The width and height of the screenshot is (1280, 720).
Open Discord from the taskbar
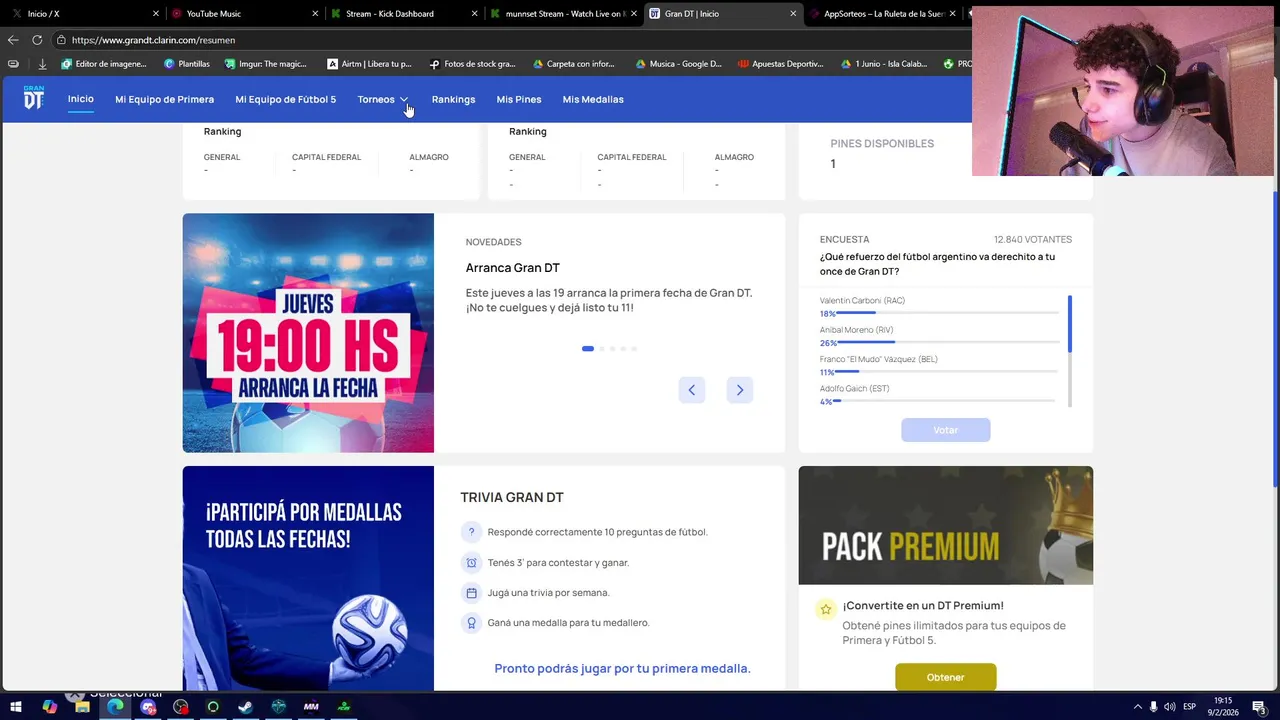coord(148,706)
